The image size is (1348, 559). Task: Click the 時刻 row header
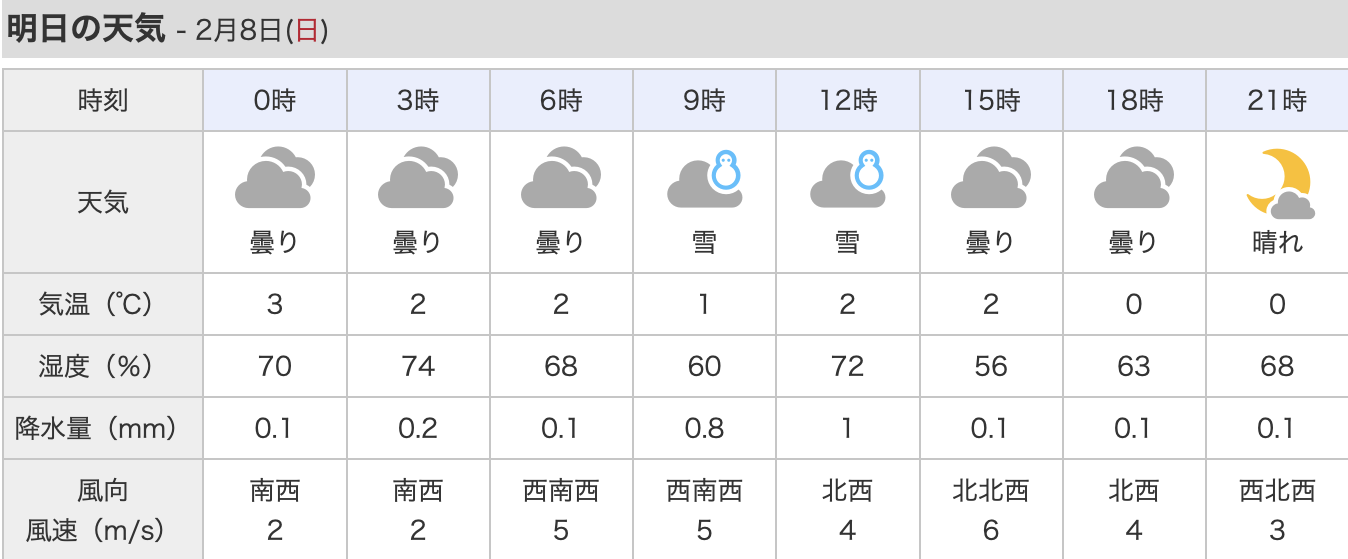103,100
